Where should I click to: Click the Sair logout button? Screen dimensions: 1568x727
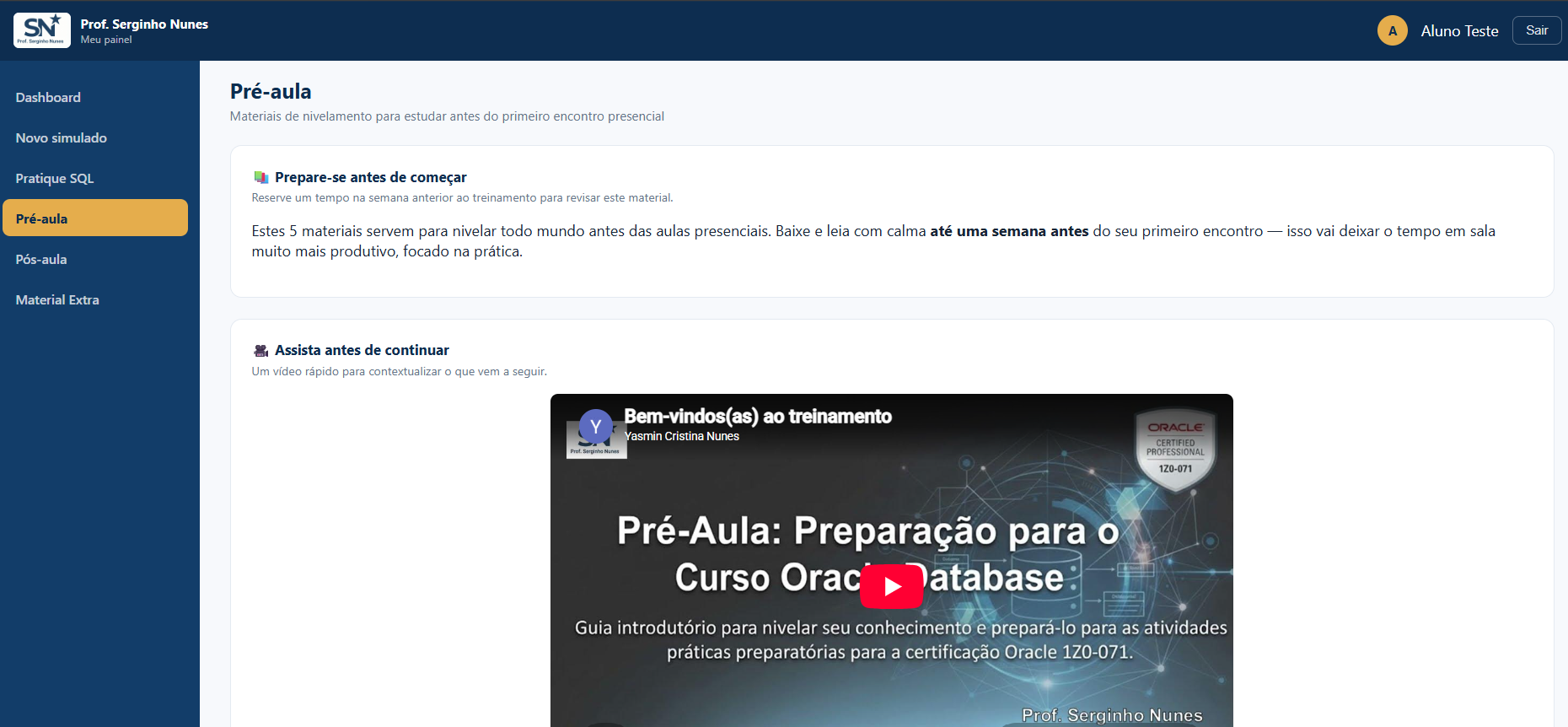coord(1537,30)
